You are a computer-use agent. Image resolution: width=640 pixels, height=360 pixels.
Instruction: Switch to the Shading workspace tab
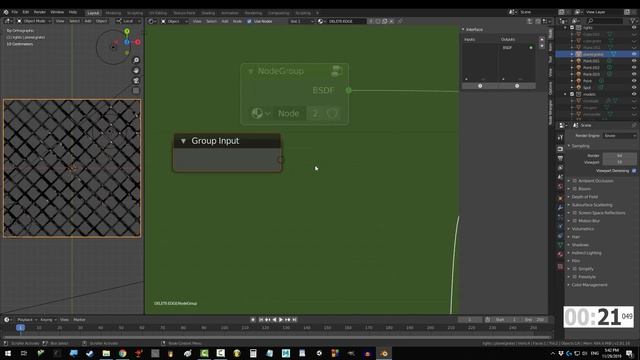208,13
